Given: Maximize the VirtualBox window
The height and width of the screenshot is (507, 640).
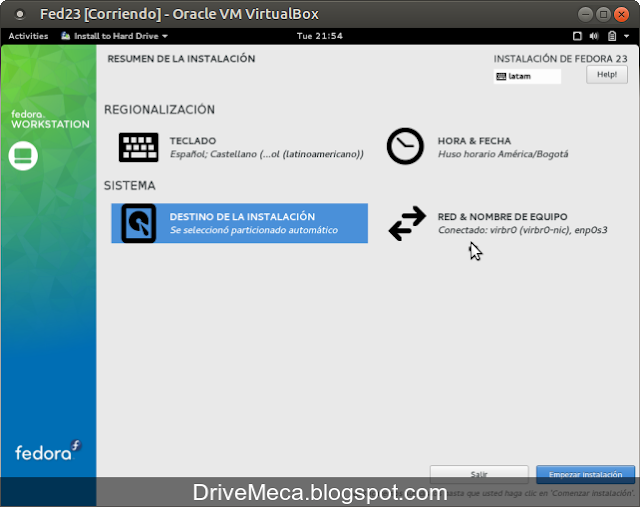Looking at the screenshot, I should (603, 15).
